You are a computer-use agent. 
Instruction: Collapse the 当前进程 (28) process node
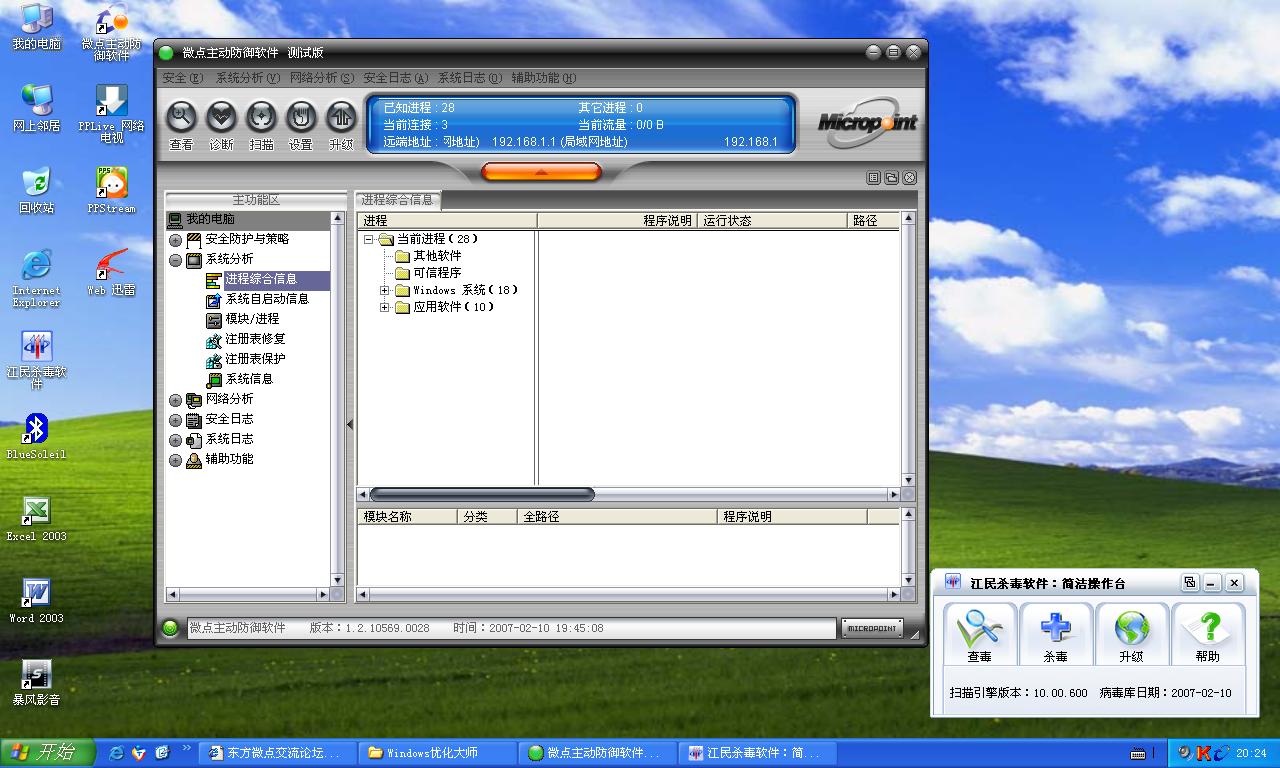(x=368, y=239)
